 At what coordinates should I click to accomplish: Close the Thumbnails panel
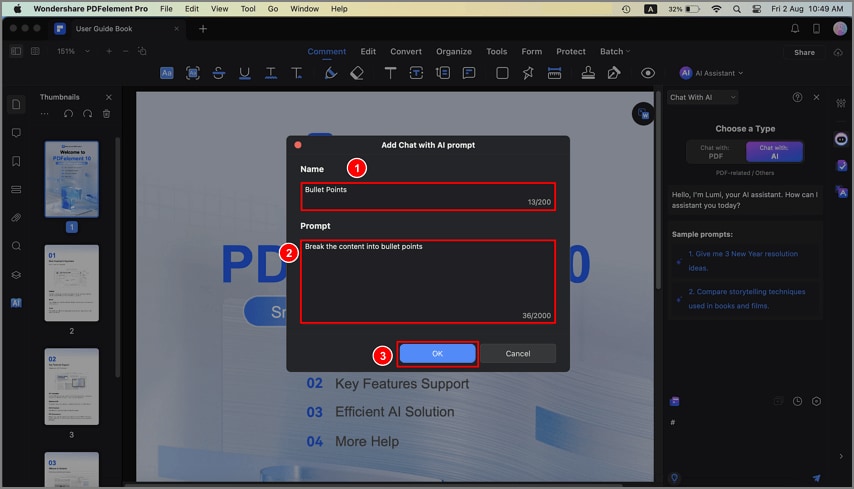[x=109, y=97]
